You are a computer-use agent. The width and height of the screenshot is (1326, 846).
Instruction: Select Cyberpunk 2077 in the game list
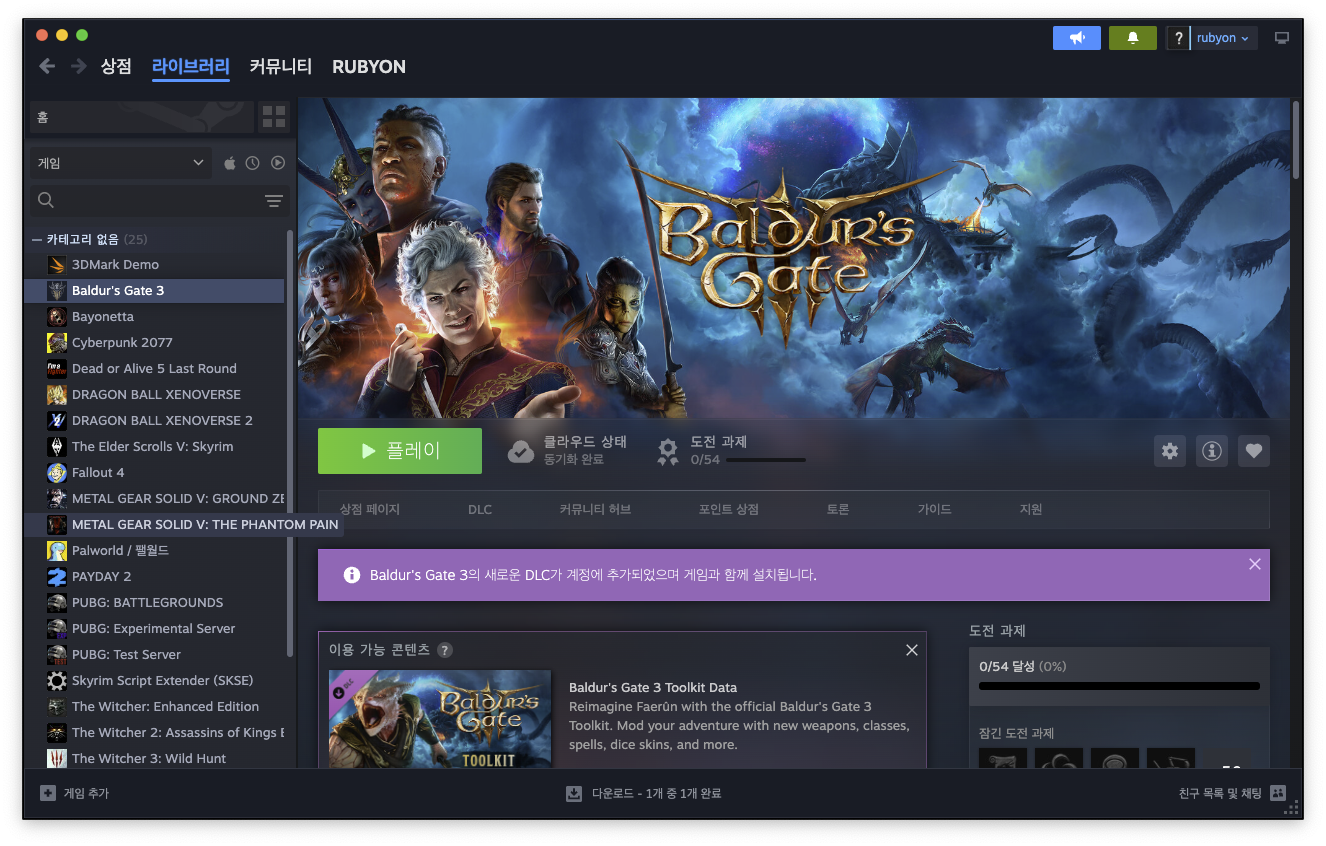(x=122, y=343)
